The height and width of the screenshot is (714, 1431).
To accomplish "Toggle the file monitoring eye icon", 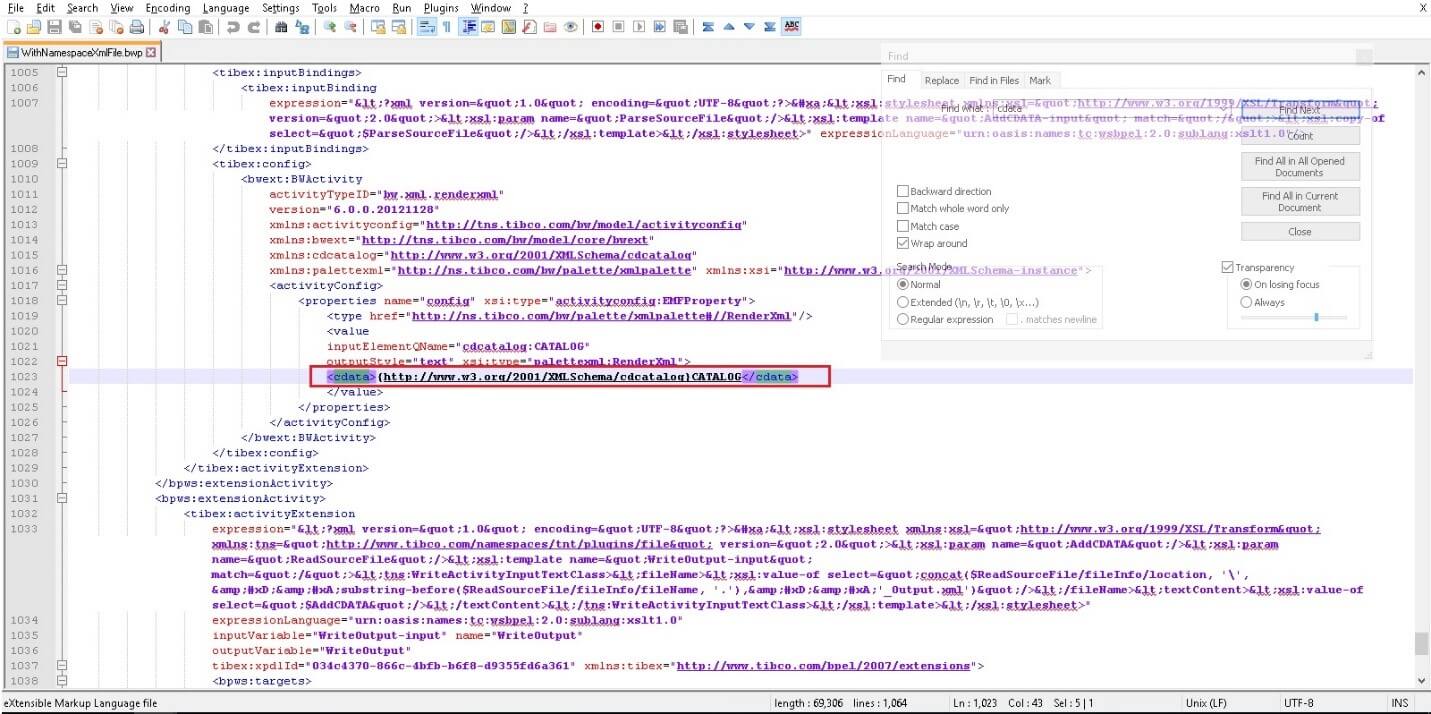I will [x=570, y=26].
